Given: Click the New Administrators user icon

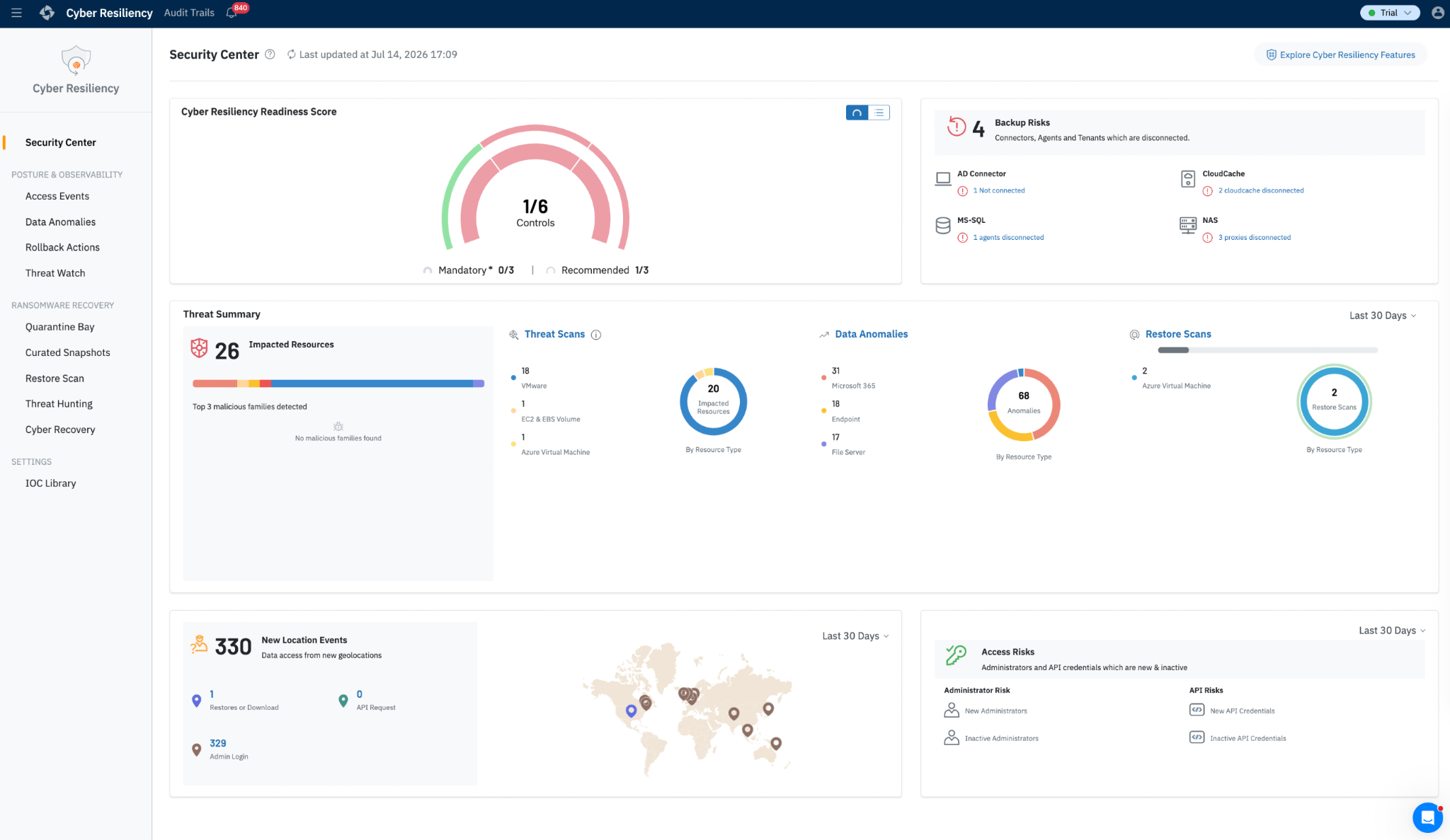Looking at the screenshot, I should pyautogui.click(x=952, y=710).
